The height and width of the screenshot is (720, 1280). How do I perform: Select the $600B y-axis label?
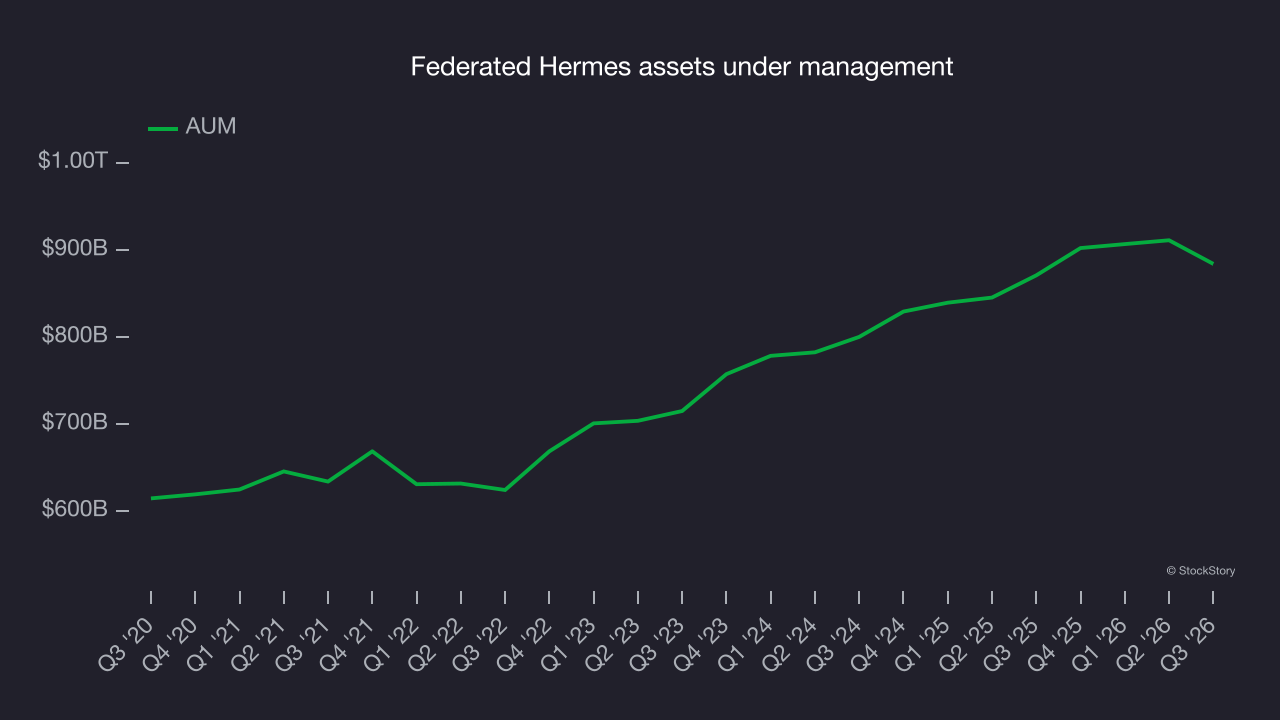[x=74, y=509]
